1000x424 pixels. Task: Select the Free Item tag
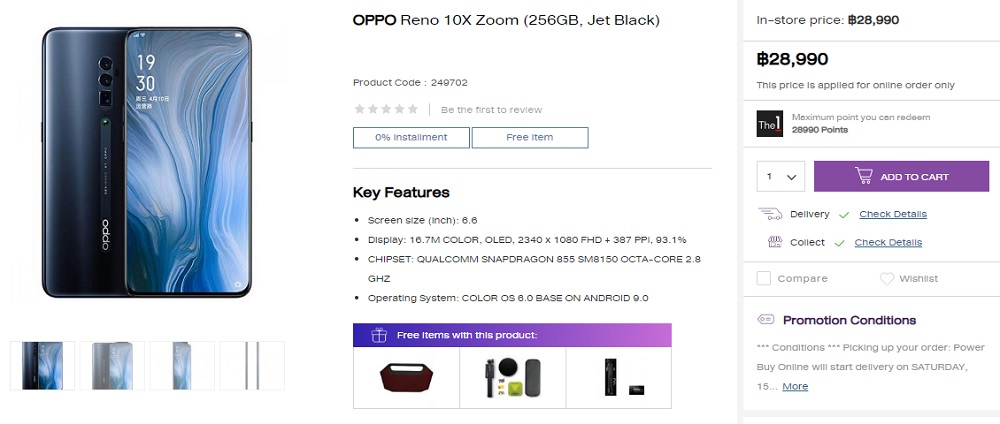(530, 138)
